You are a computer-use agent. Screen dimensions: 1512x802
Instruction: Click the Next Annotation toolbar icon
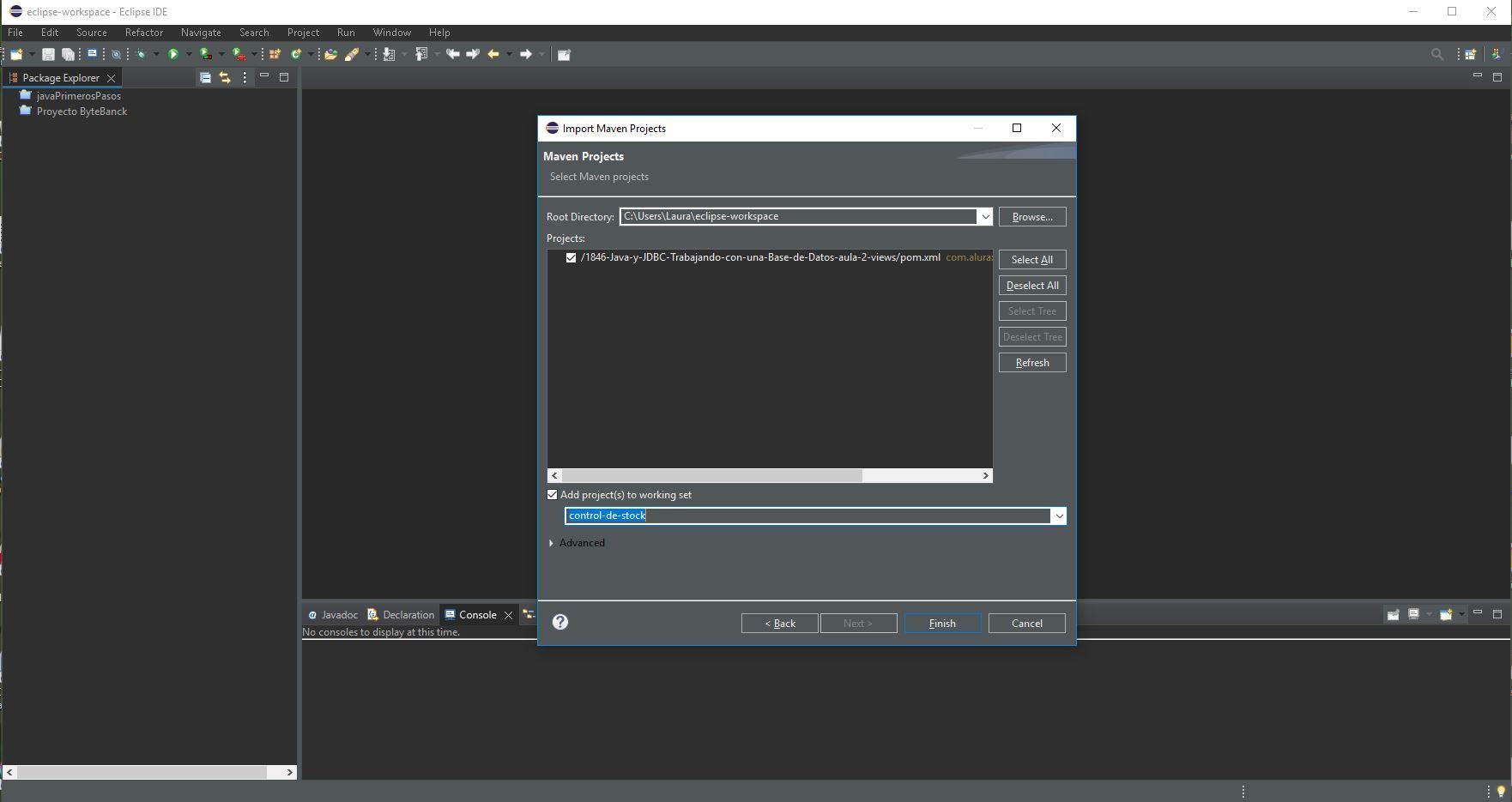pyautogui.click(x=389, y=54)
